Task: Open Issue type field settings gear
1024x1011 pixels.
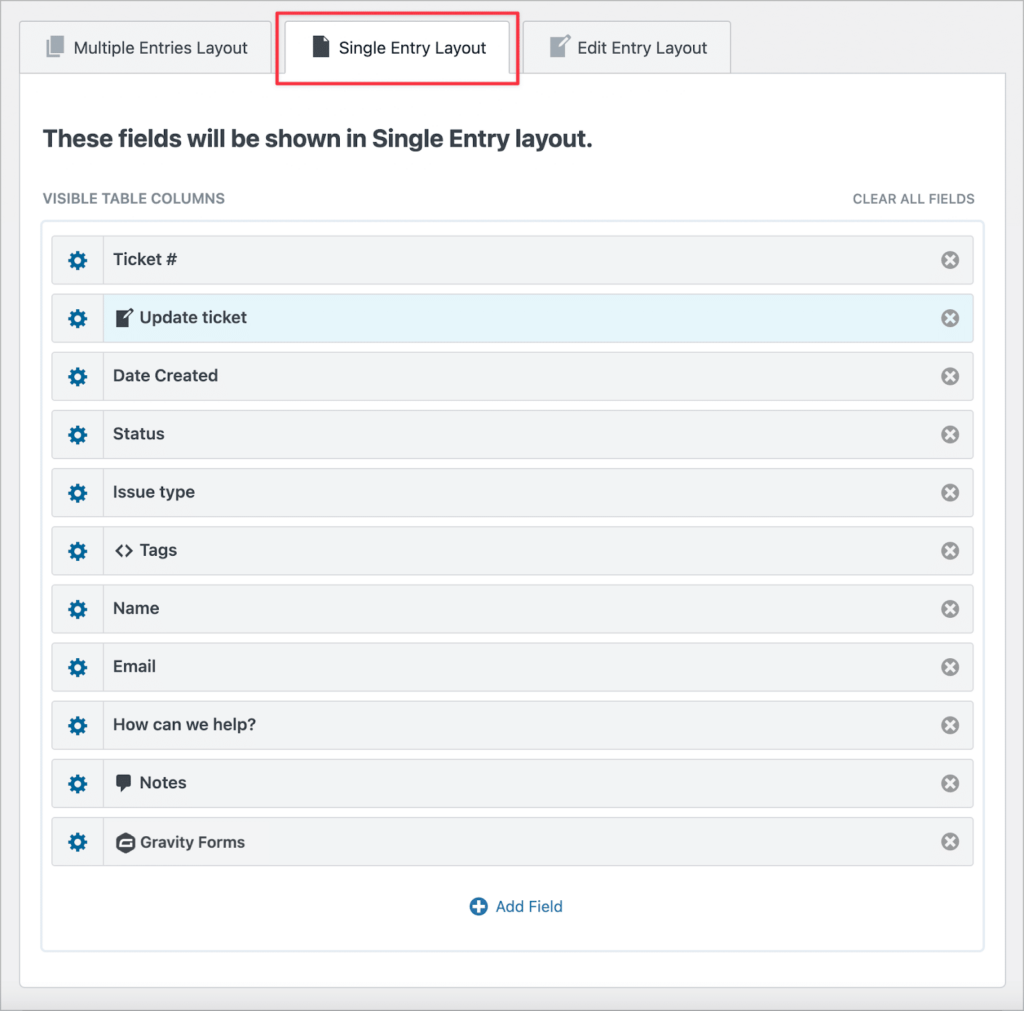Action: [x=77, y=492]
